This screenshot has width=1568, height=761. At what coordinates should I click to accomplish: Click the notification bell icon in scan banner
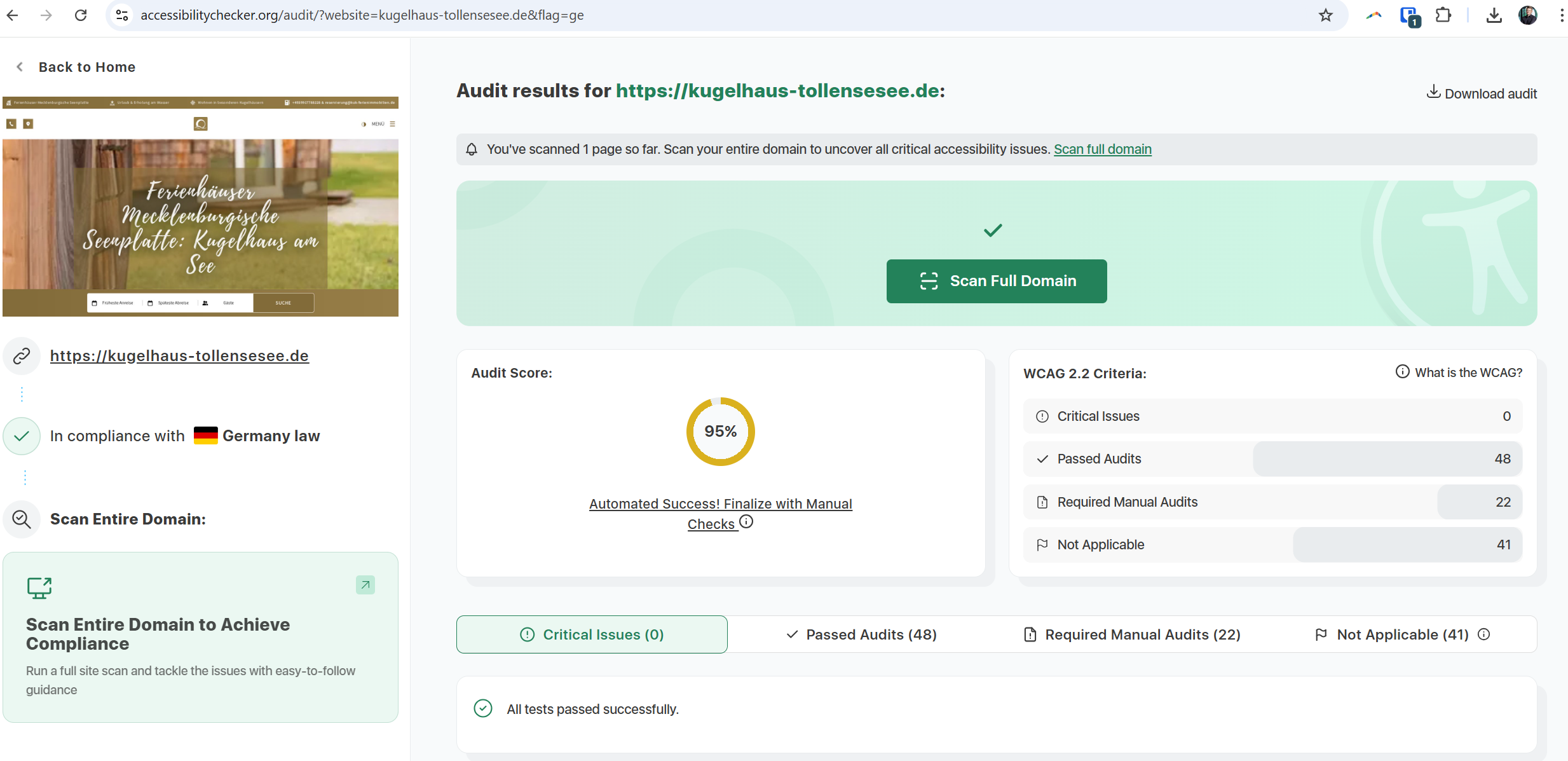pyautogui.click(x=472, y=149)
